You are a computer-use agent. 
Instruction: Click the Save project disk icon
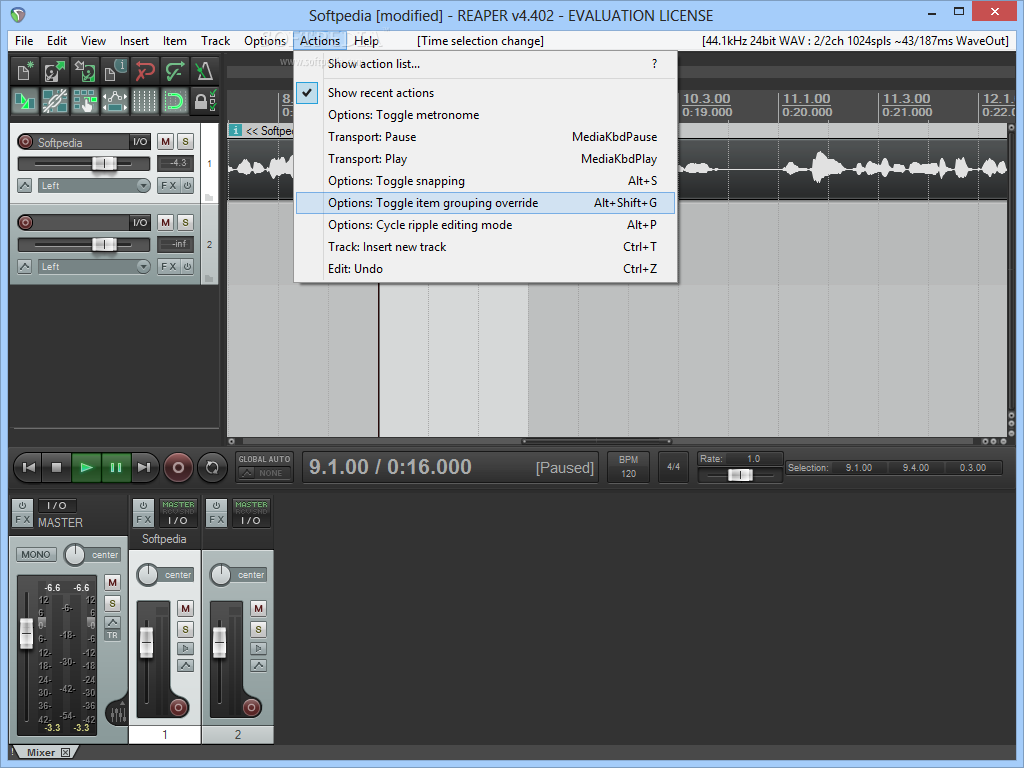pos(85,71)
